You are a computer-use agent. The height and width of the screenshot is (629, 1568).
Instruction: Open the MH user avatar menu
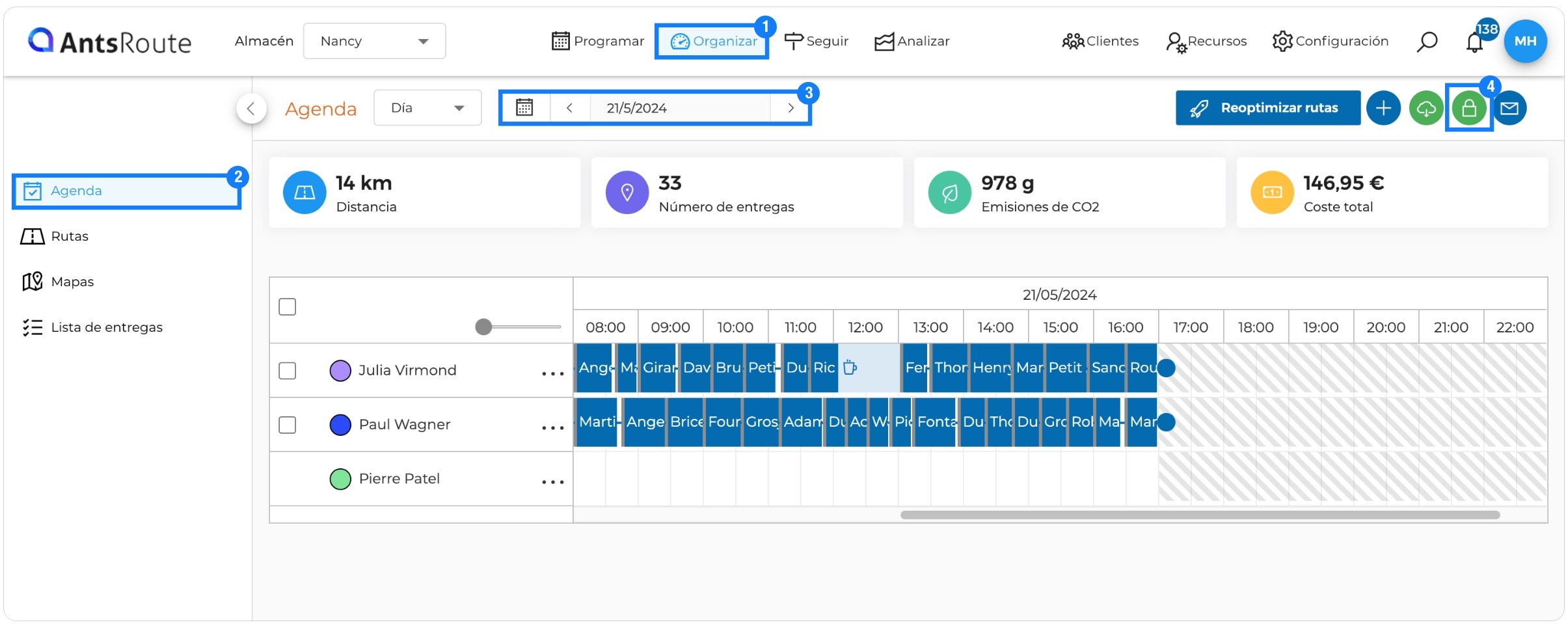click(x=1525, y=41)
